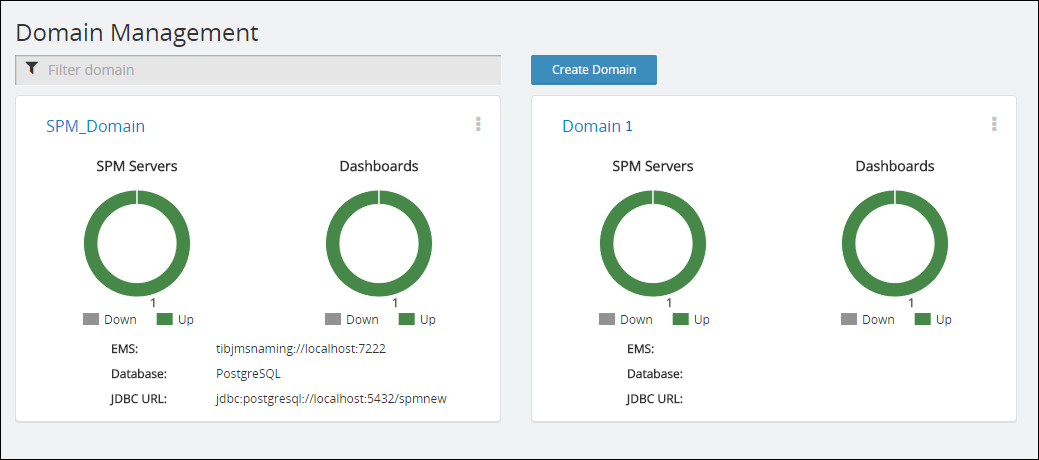Toggle Up legend under SPM_Domain Dashboards
Image resolution: width=1039 pixels, height=460 pixels.
click(x=417, y=319)
